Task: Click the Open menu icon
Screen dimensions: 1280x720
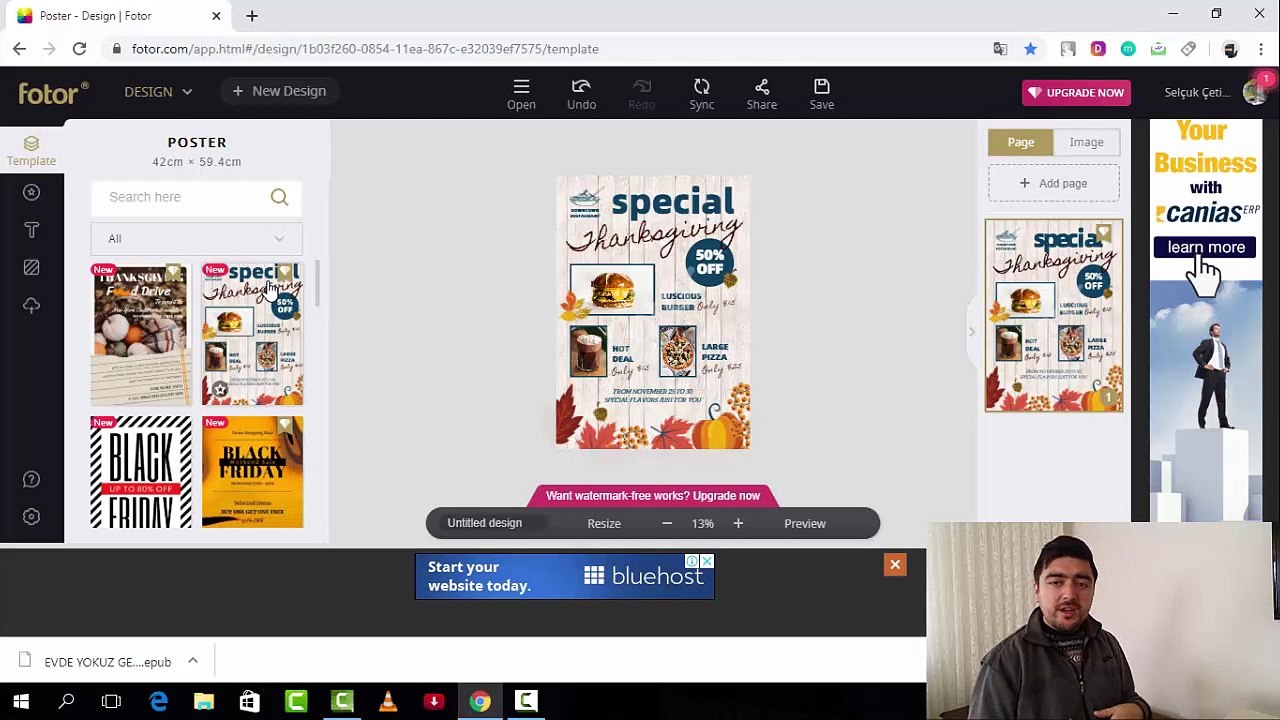Action: tap(521, 93)
